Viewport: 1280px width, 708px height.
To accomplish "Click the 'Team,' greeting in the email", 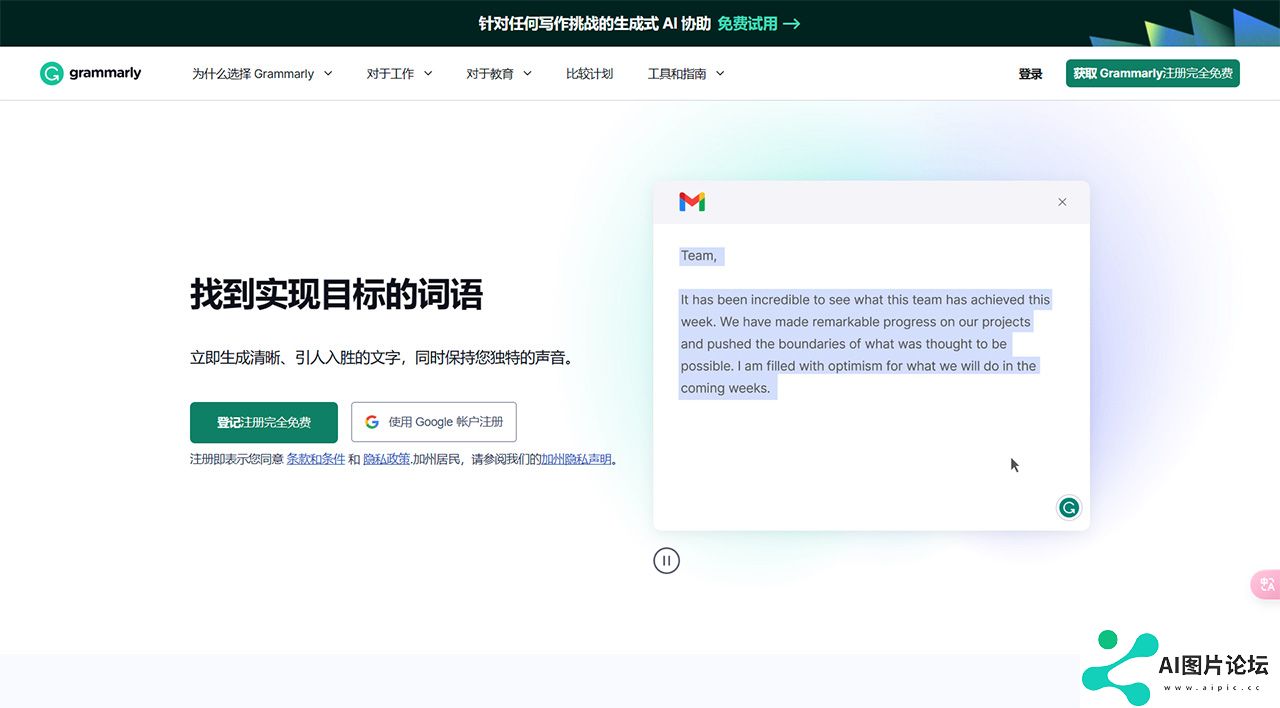I will [699, 256].
